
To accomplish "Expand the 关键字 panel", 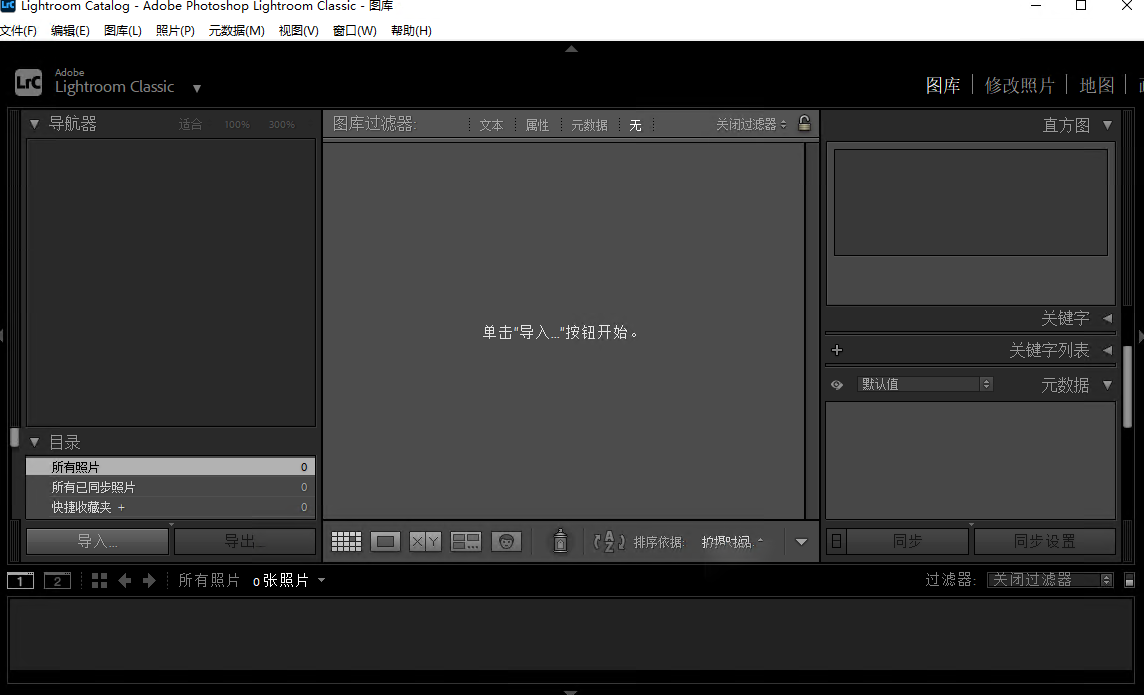I will click(x=1108, y=319).
